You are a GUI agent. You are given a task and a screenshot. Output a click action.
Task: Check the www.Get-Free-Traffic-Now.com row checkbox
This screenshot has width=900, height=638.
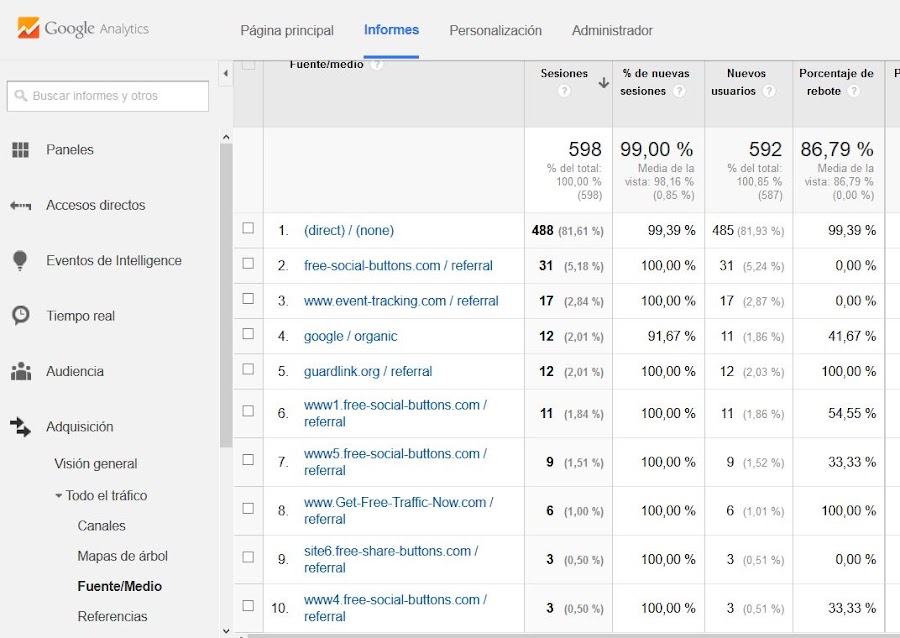point(248,508)
